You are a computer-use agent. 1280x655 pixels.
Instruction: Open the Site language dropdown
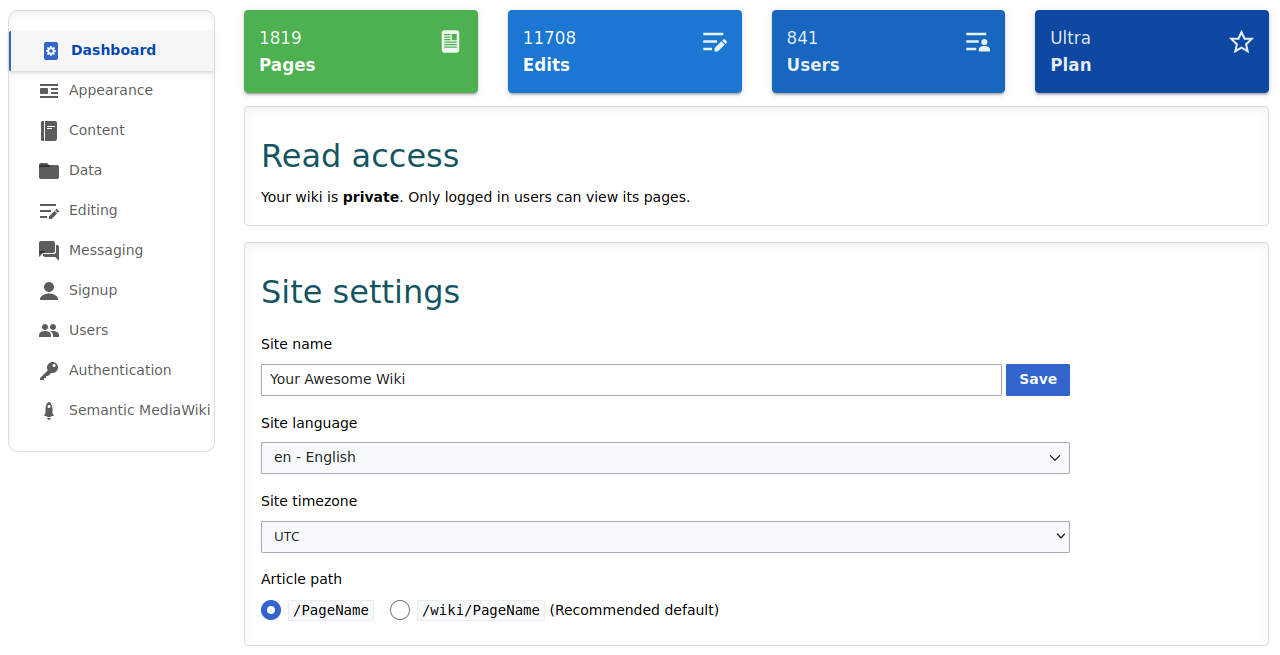click(x=665, y=457)
